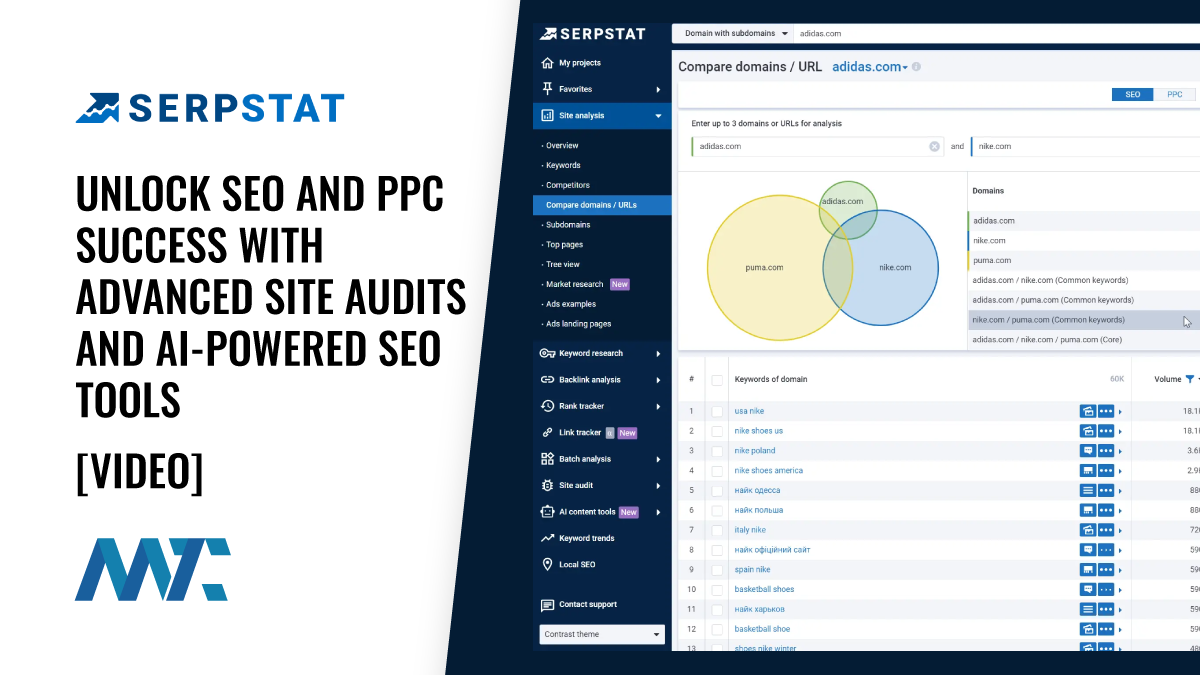
Task: Open more options for basketball shoes
Action: coord(1105,590)
